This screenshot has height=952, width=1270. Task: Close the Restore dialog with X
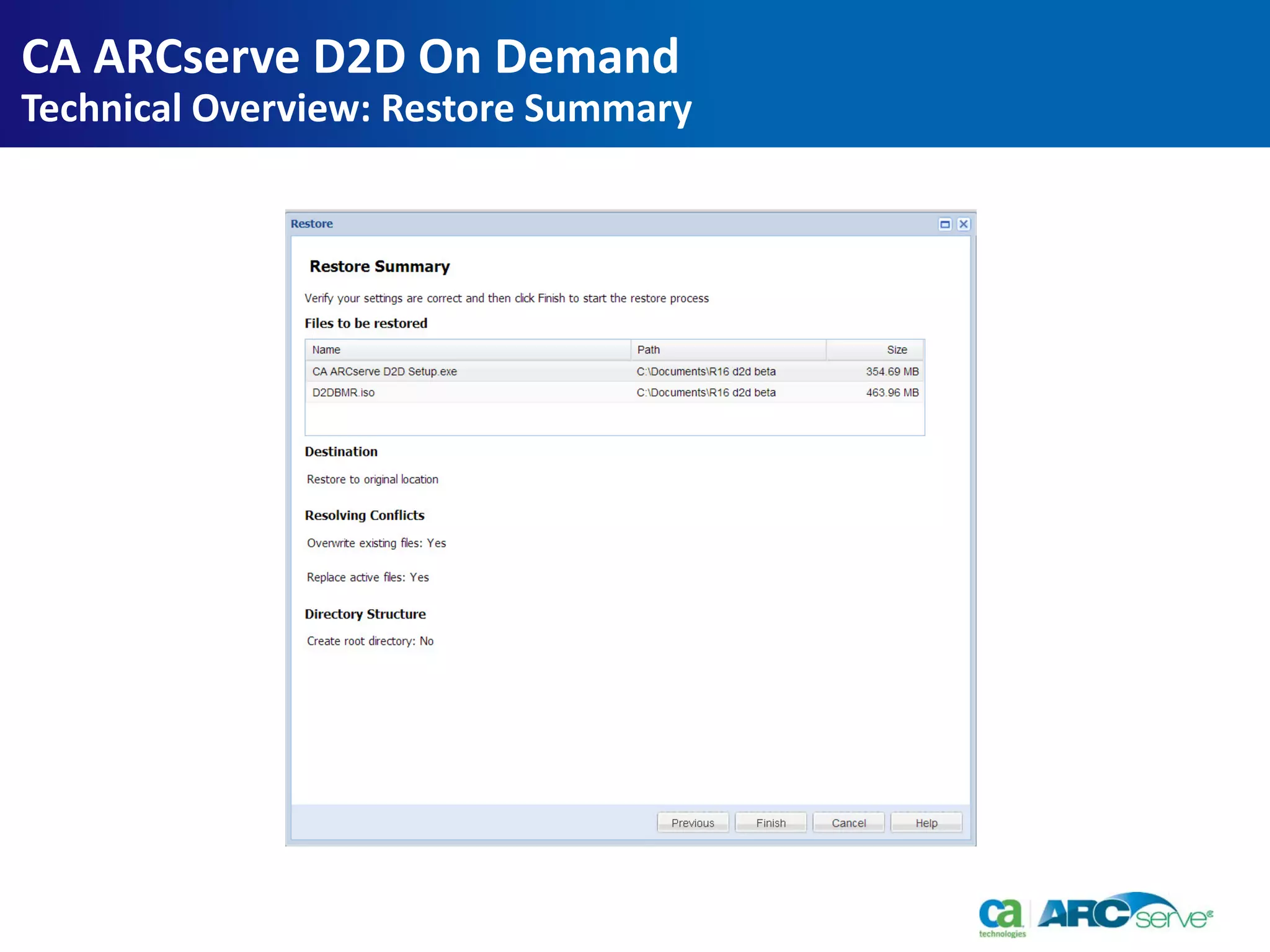(x=963, y=224)
